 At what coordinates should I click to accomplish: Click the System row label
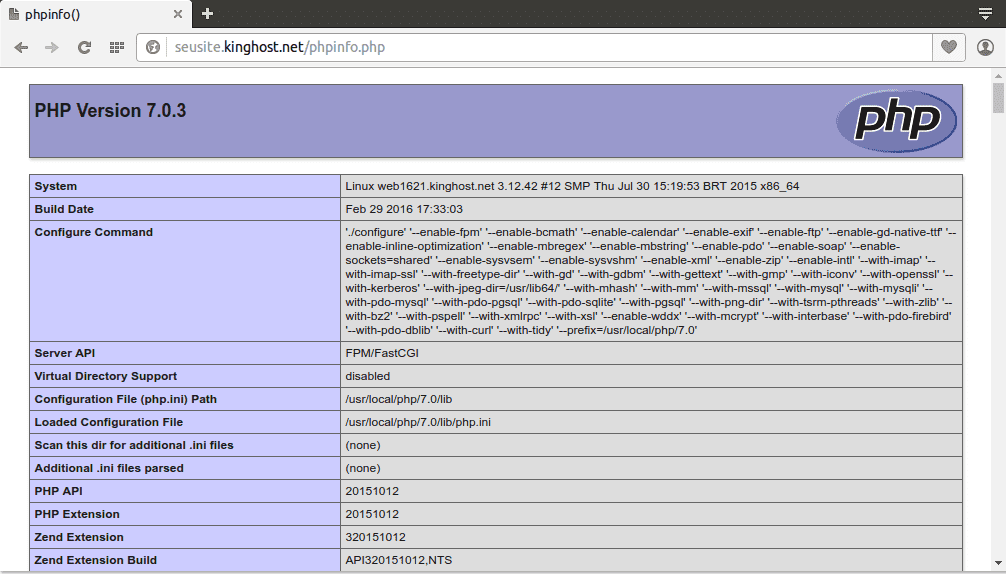(x=56, y=186)
